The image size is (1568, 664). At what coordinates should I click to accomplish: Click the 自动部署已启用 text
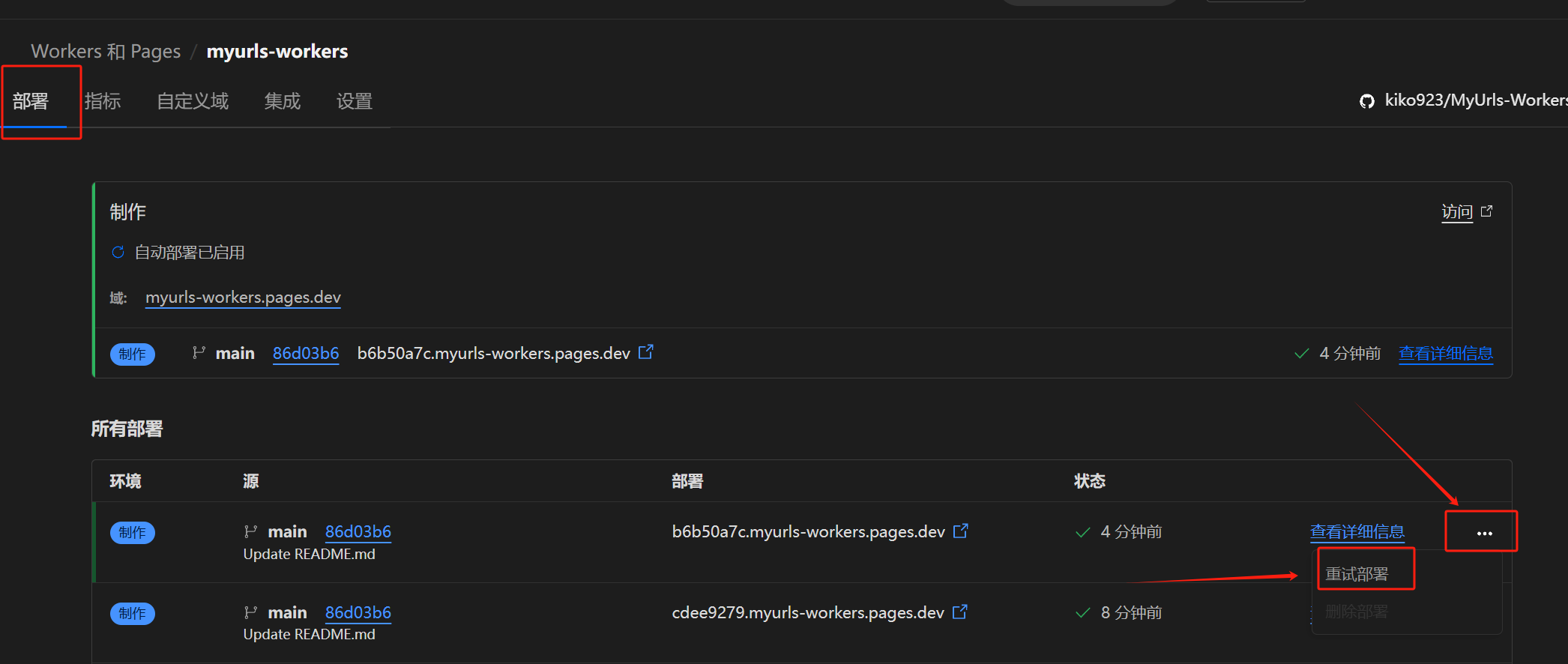click(190, 253)
